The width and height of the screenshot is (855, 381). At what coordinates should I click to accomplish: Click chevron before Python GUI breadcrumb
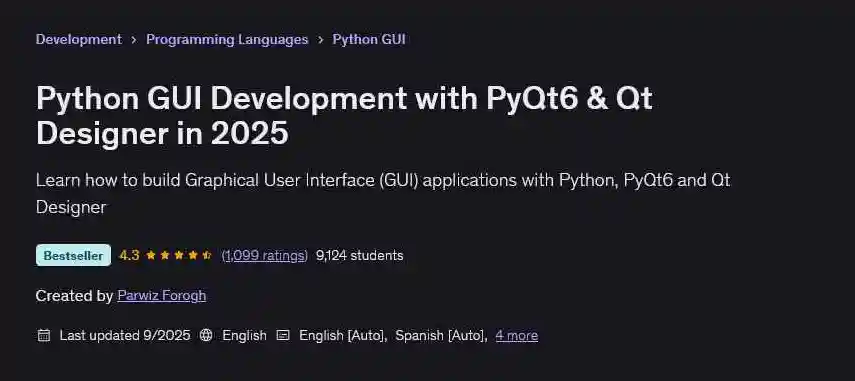(x=321, y=40)
